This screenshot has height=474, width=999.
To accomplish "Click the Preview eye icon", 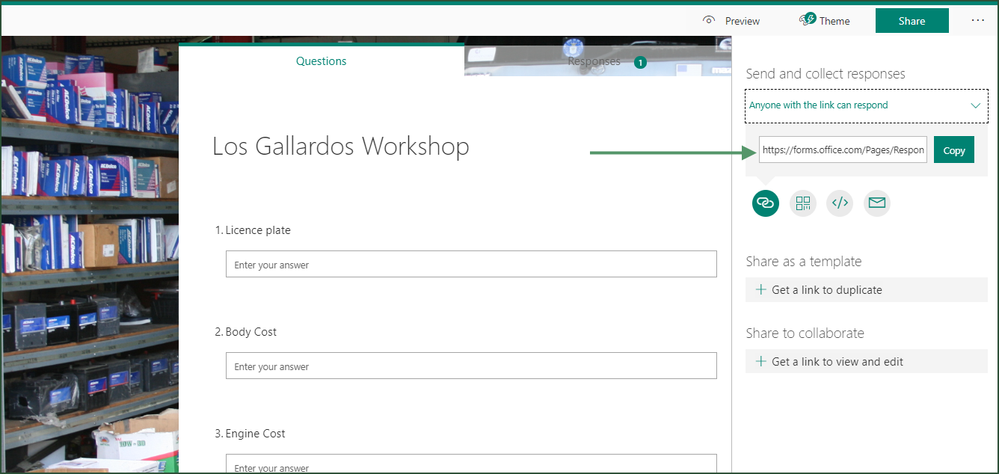I will click(708, 20).
